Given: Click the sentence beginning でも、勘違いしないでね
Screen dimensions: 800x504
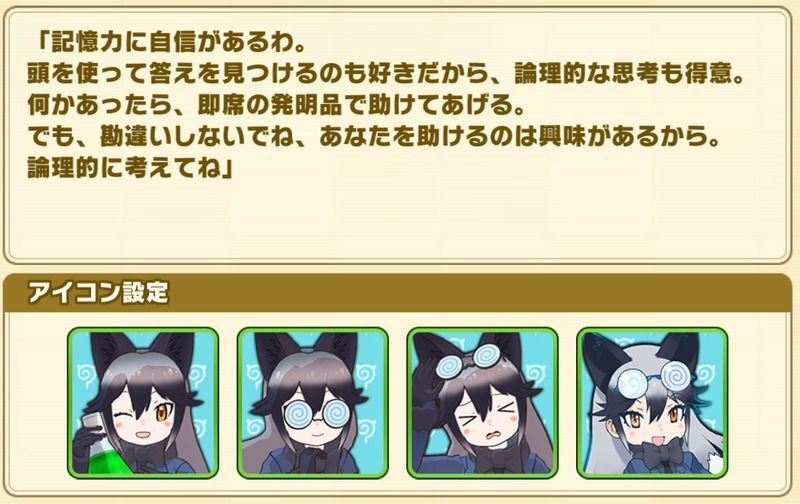Looking at the screenshot, I should pyautogui.click(x=374, y=137).
